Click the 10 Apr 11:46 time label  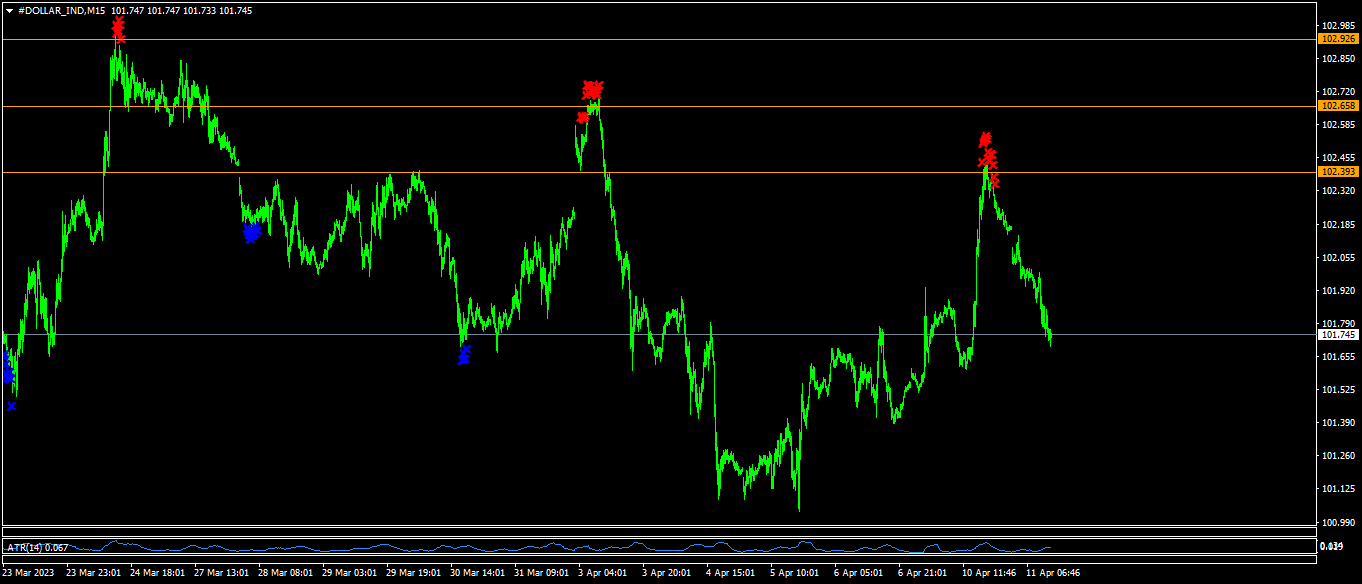click(x=990, y=573)
